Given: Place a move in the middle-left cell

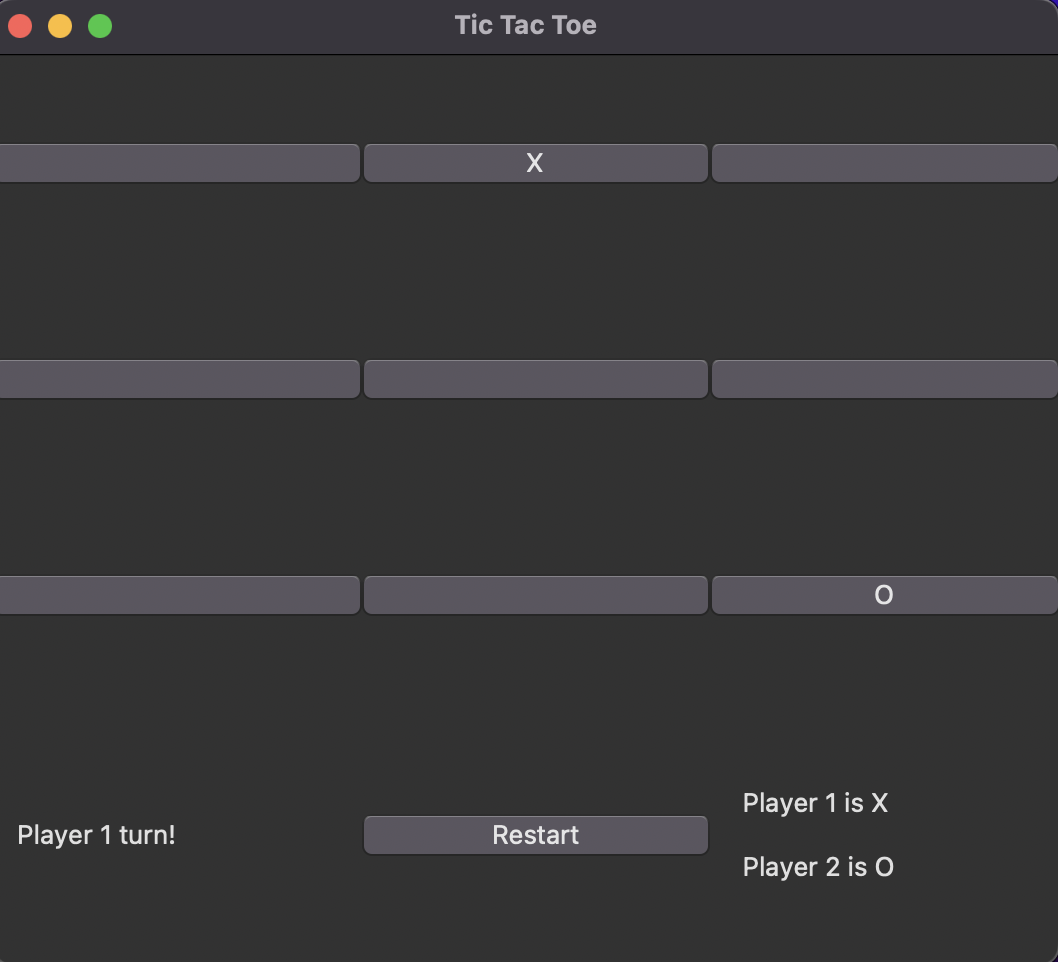Looking at the screenshot, I should pyautogui.click(x=178, y=379).
